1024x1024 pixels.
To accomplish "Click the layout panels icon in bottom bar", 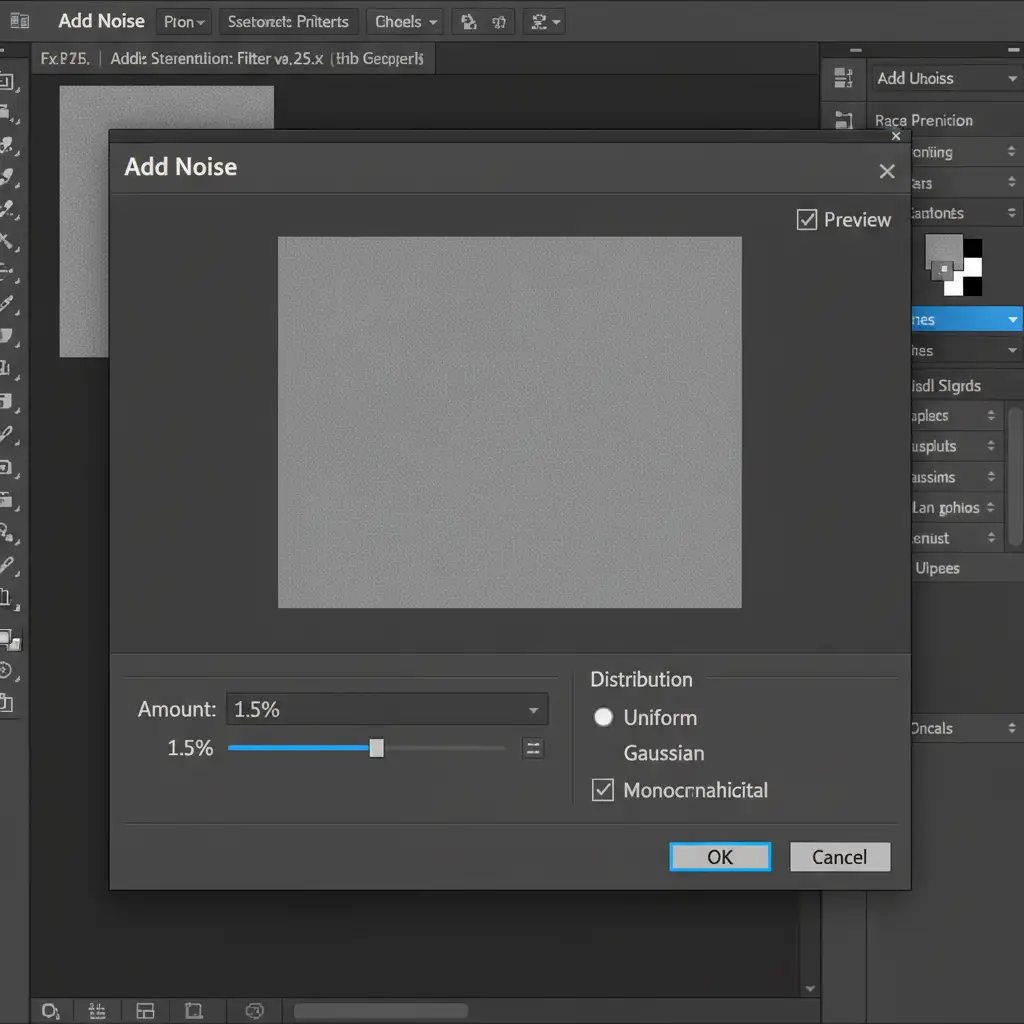I will (x=146, y=1010).
